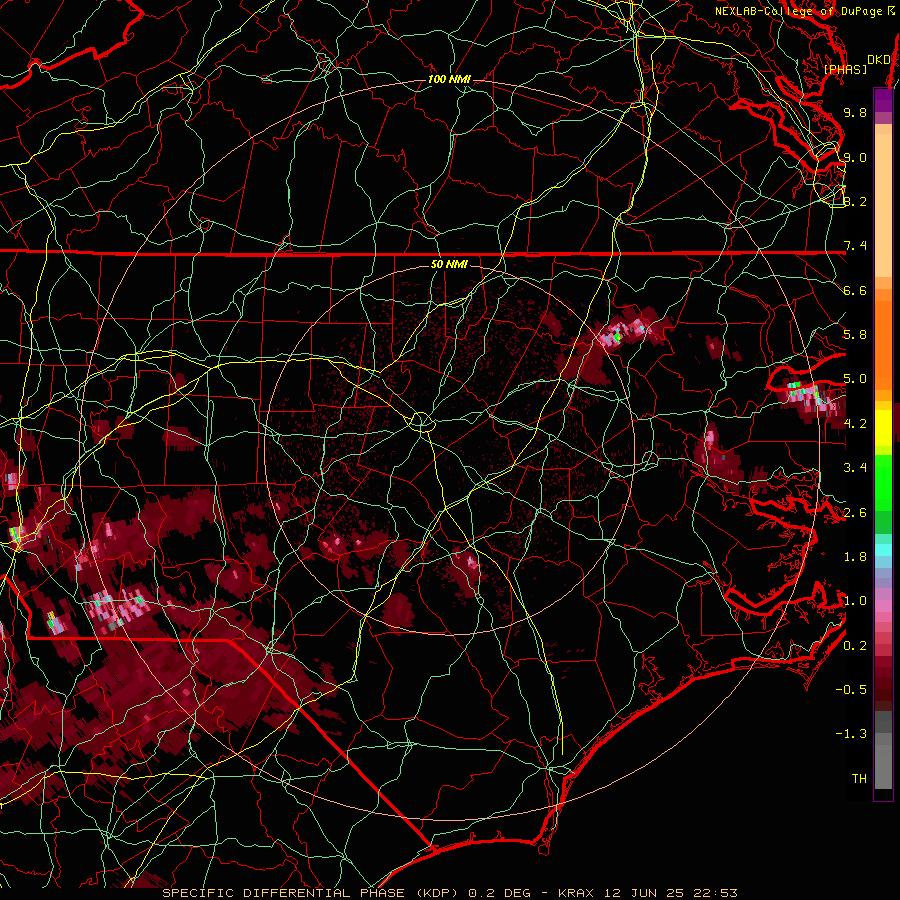Click the DKD product label
The height and width of the screenshot is (900, 900).
tap(878, 60)
